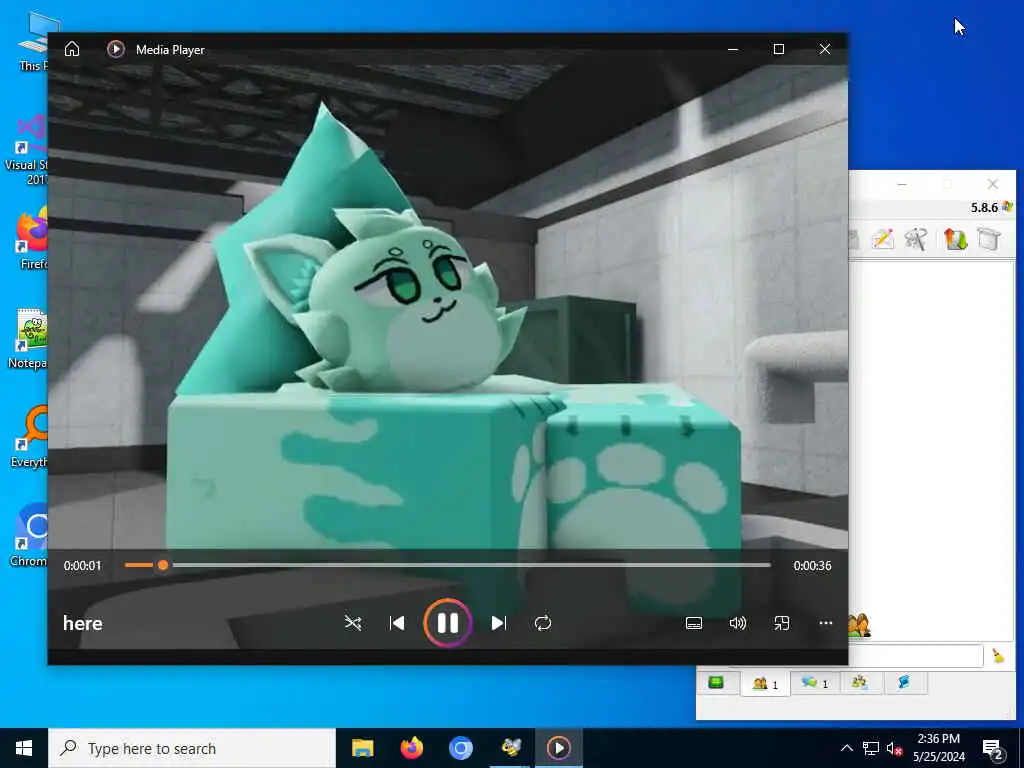
Task: Toggle repeat mode
Action: point(543,623)
